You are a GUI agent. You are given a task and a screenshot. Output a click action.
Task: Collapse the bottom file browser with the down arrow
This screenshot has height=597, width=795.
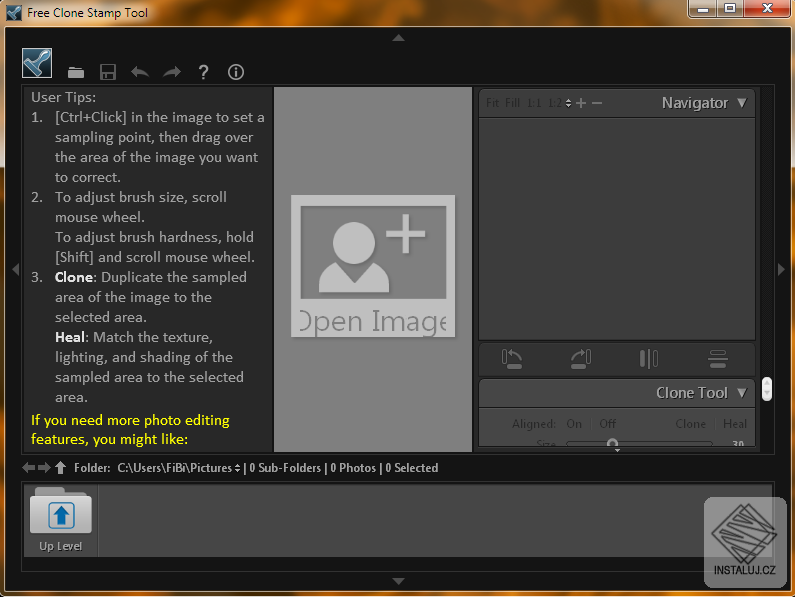tap(399, 581)
